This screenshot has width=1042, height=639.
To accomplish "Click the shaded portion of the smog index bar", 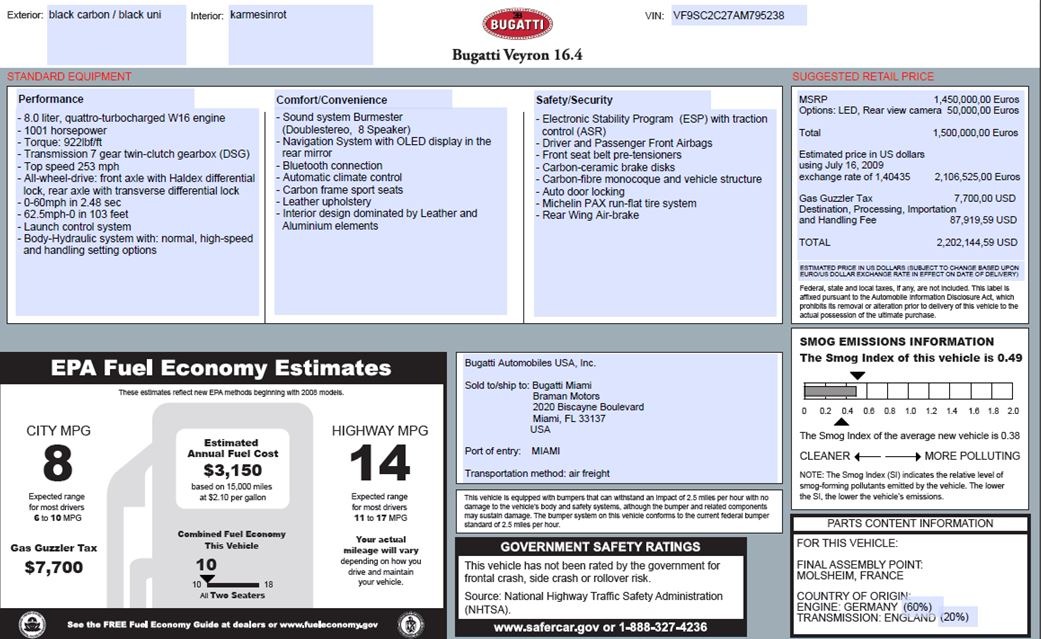I will 828,392.
